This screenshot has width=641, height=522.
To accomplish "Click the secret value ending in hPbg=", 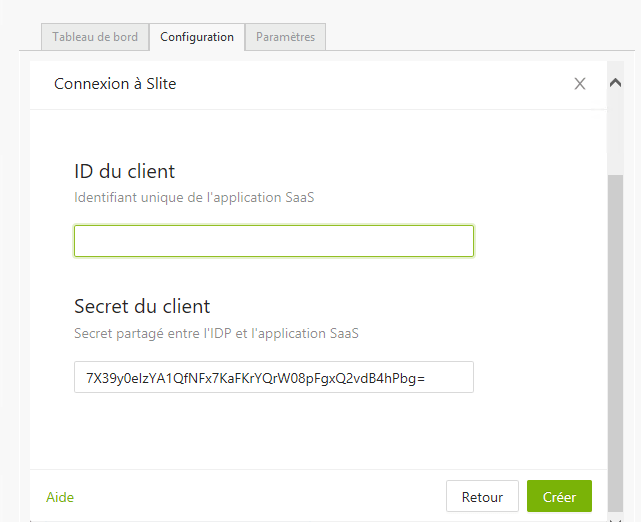I will (x=256, y=379).
